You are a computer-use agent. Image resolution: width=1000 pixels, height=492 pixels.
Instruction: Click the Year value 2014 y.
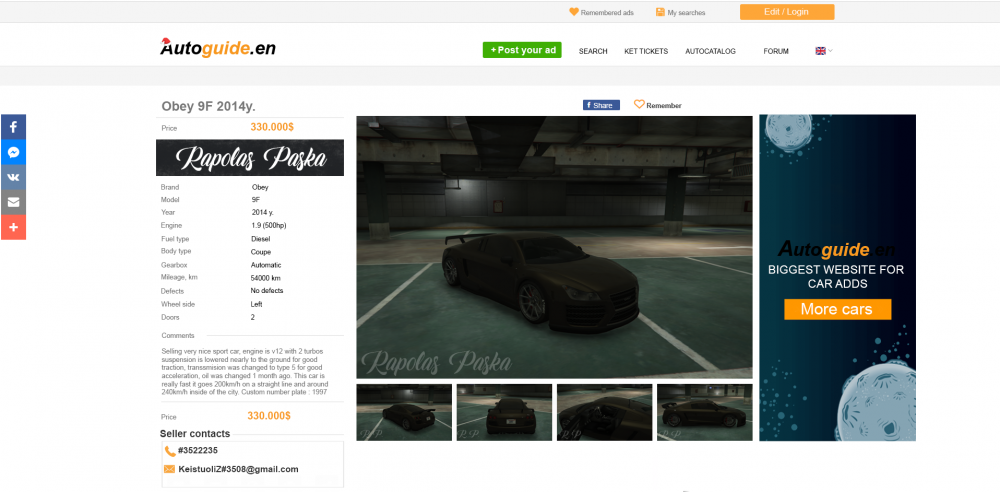click(x=262, y=212)
